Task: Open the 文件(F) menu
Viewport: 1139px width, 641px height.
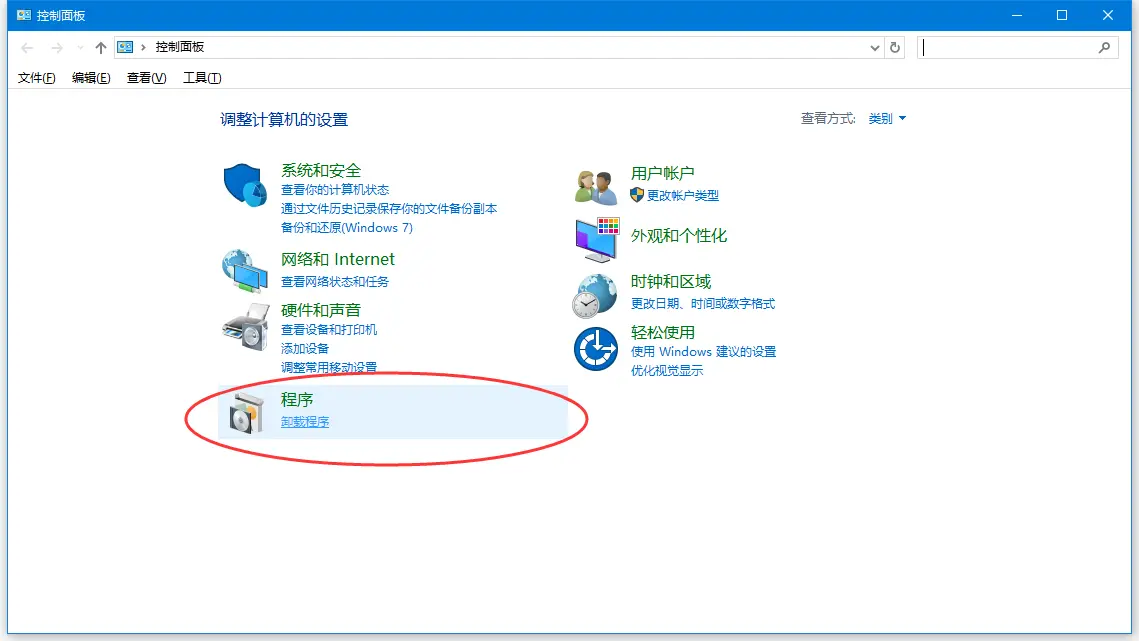Action: tap(36, 78)
